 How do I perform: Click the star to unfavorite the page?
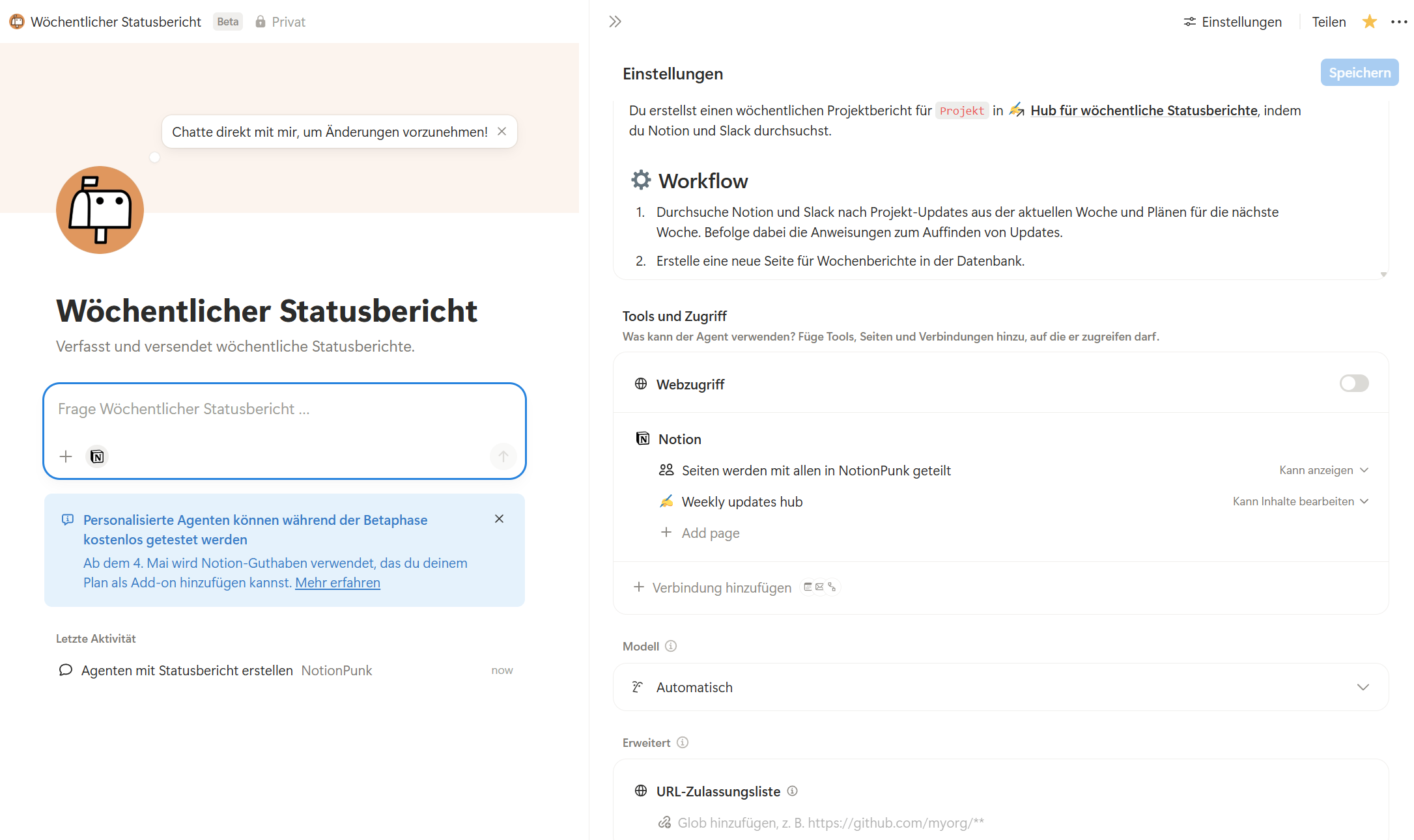(1370, 21)
